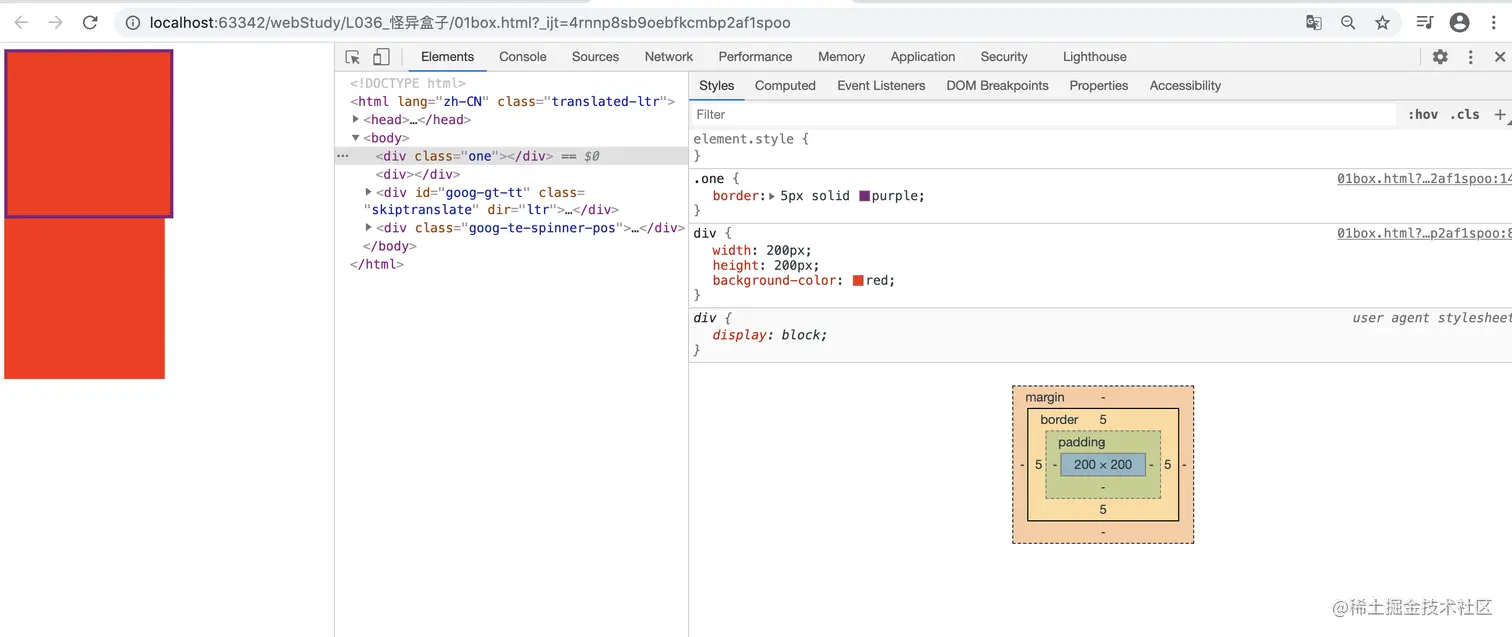This screenshot has width=1512, height=637.
Task: Select the Computed sub-tab
Action: pyautogui.click(x=785, y=86)
